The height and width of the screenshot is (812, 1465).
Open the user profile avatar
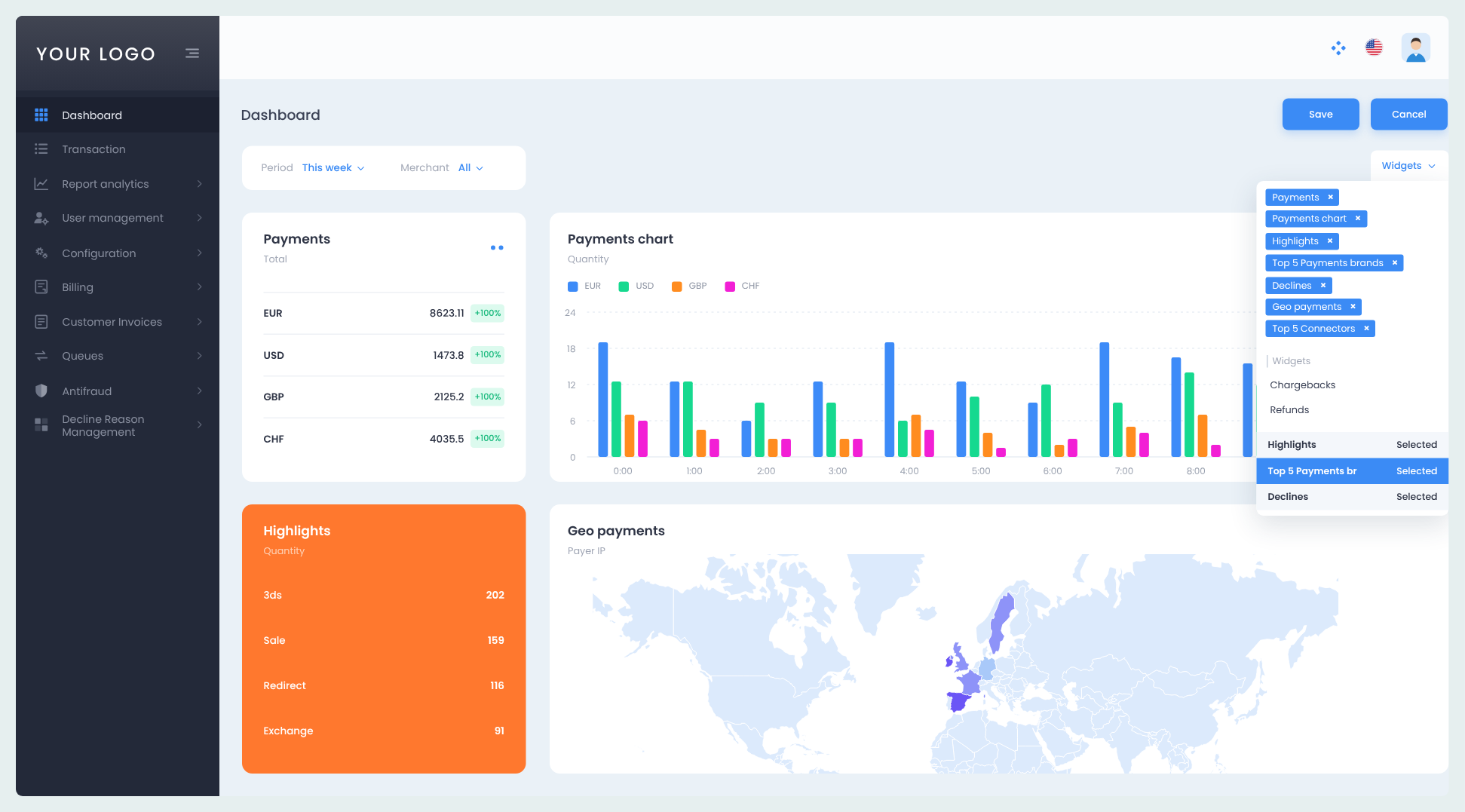[x=1415, y=48]
